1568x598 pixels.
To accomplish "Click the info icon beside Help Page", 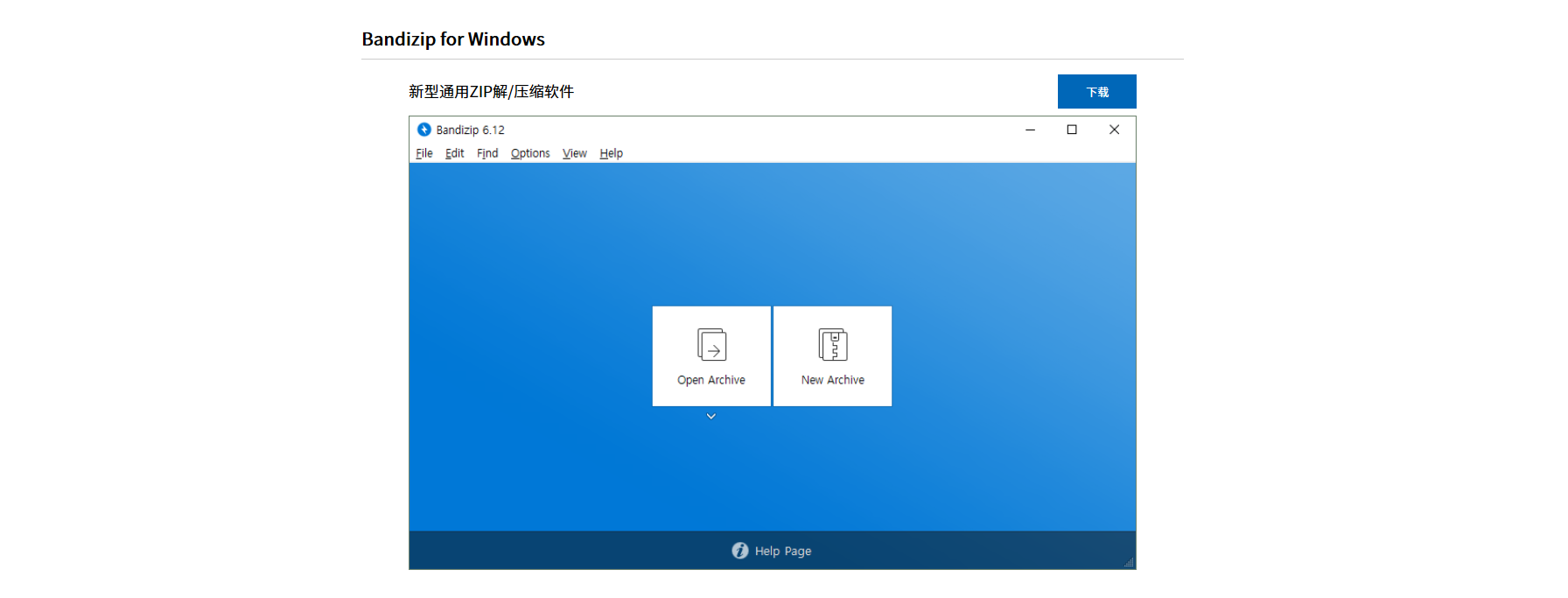I will tap(740, 551).
